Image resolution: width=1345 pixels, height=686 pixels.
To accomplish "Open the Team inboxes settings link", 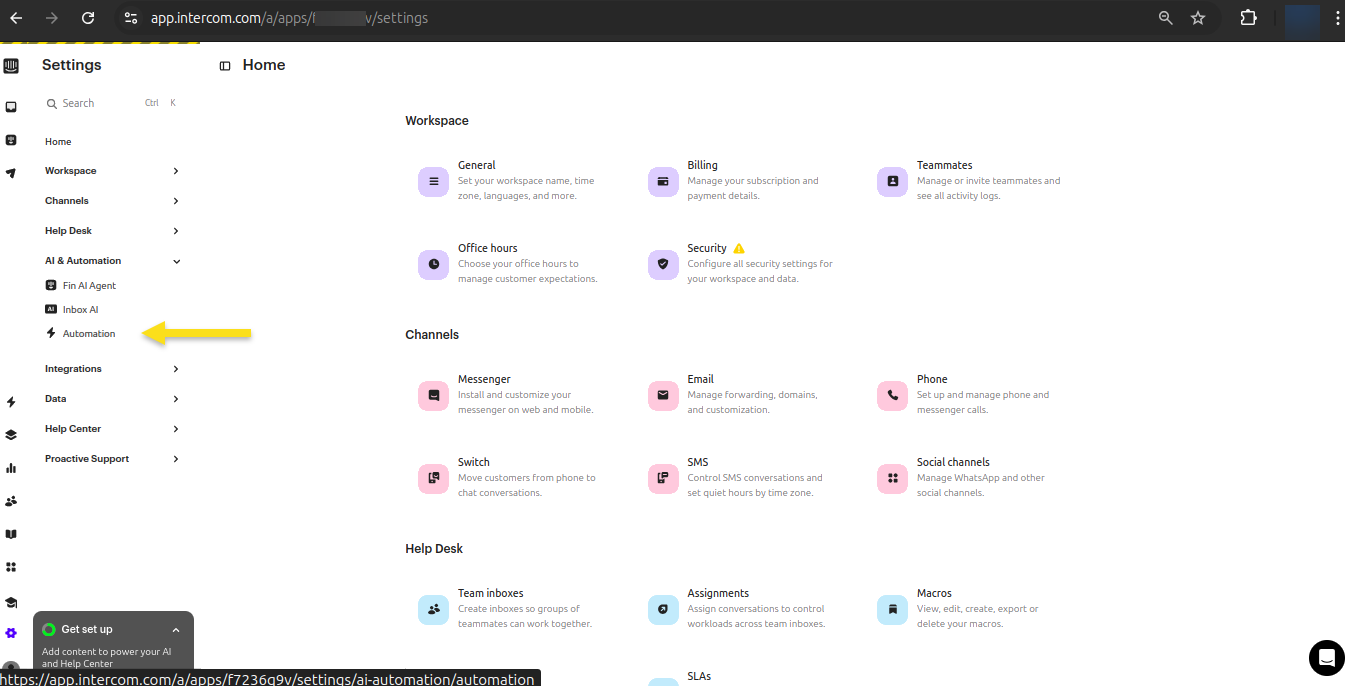I will pos(491,593).
